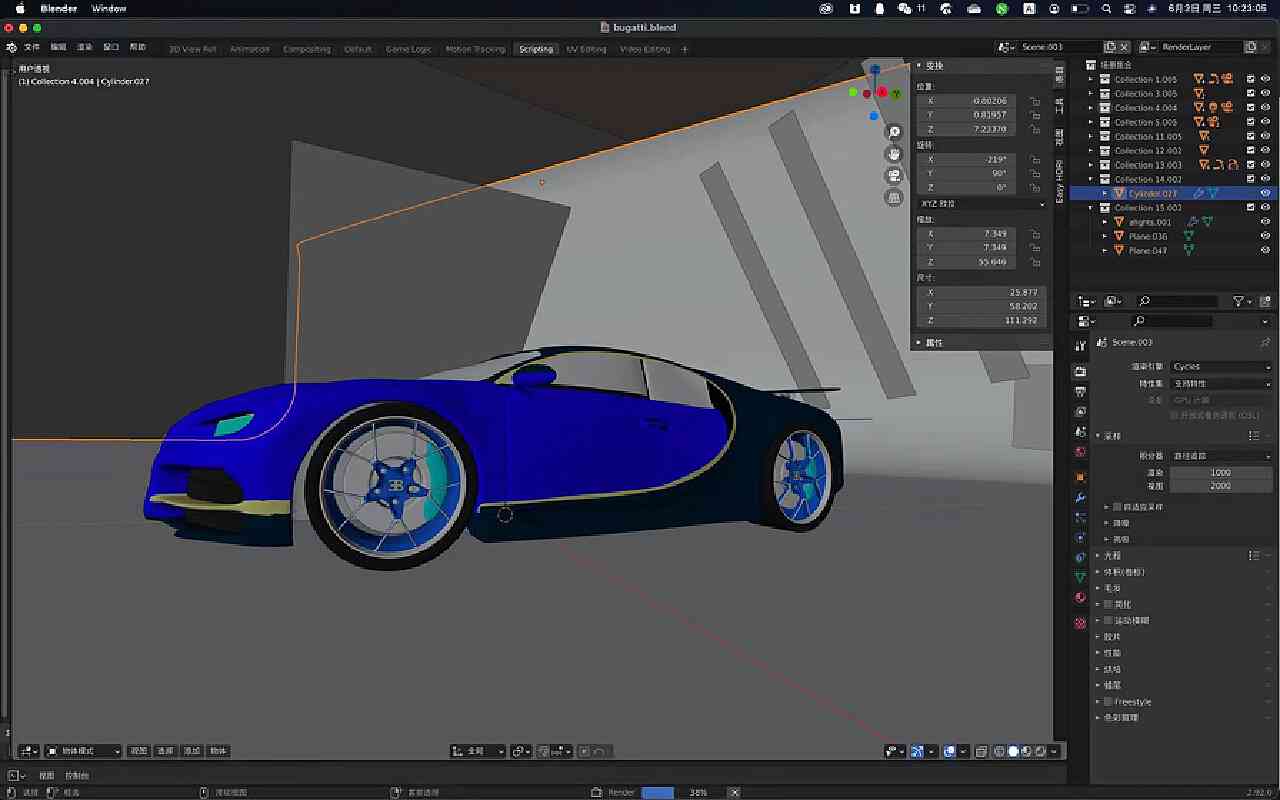1280x800 pixels.
Task: Click the viewport samples field showing 1000
Action: [x=1220, y=472]
